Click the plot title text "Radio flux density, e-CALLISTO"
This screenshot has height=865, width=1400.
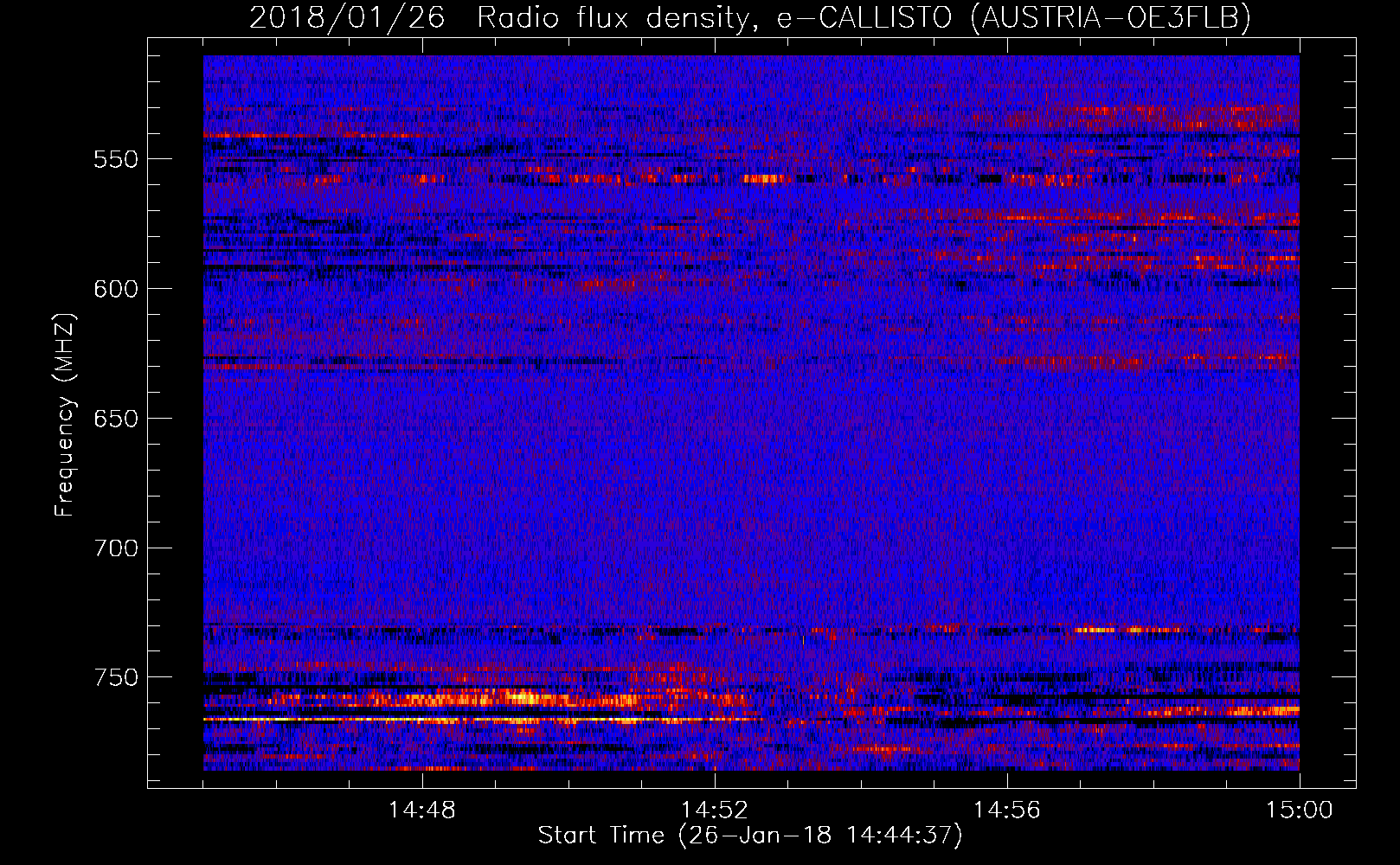714,18
